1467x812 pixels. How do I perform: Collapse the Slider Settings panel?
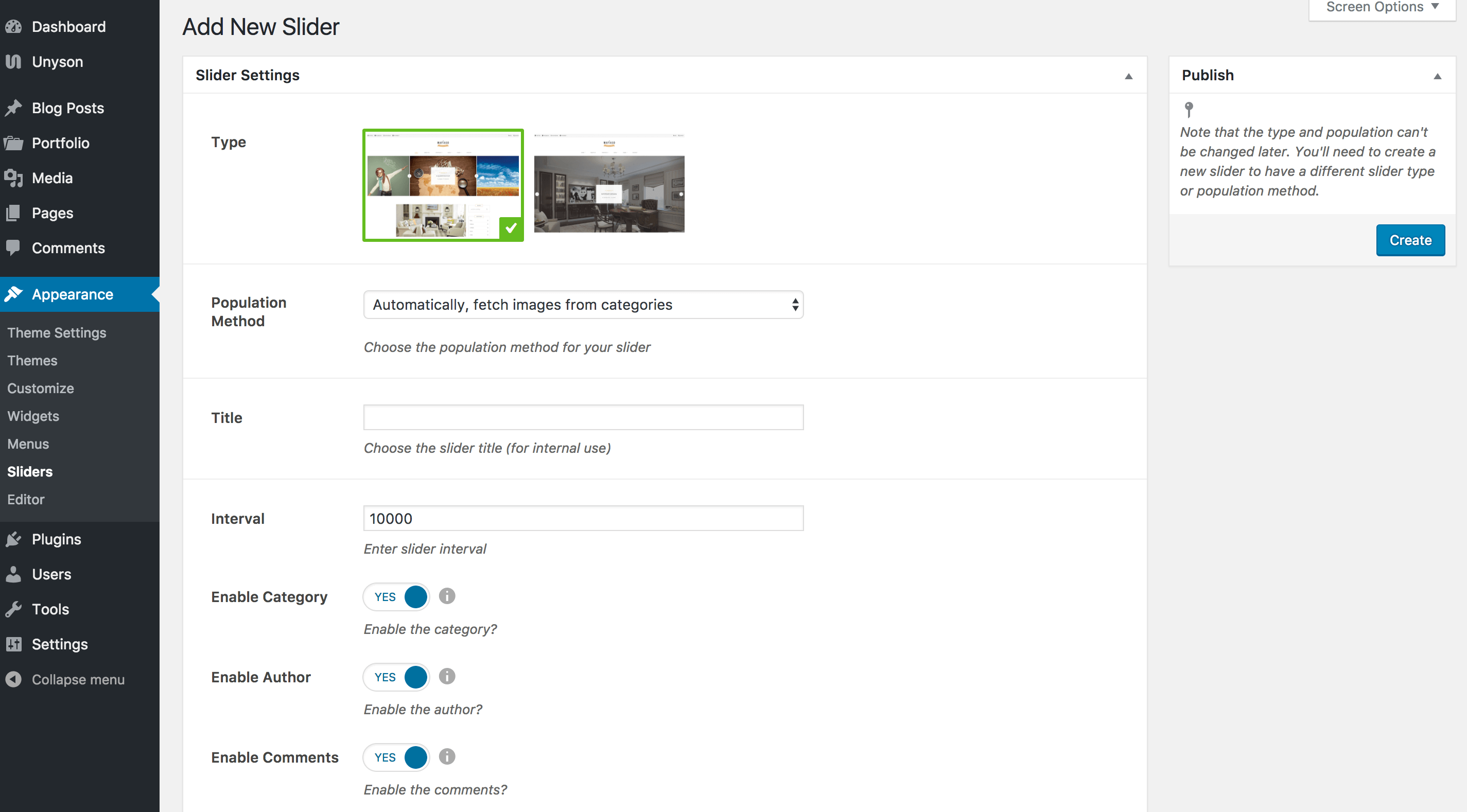tap(1128, 76)
